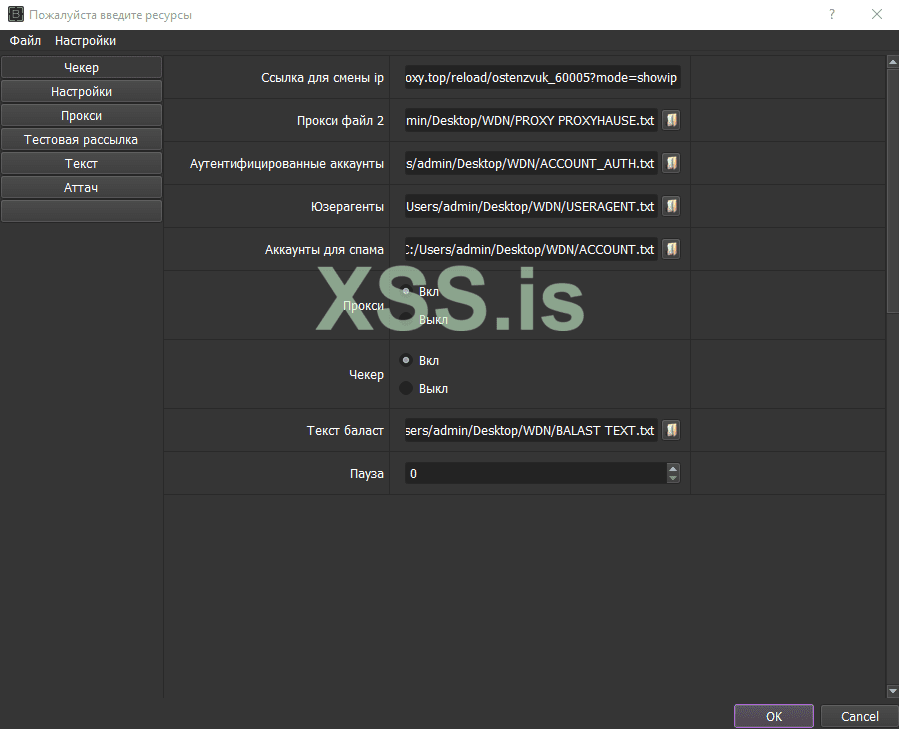Decrease Пауза value with down arrow
Screen dimensions: 899x729
tap(673, 478)
